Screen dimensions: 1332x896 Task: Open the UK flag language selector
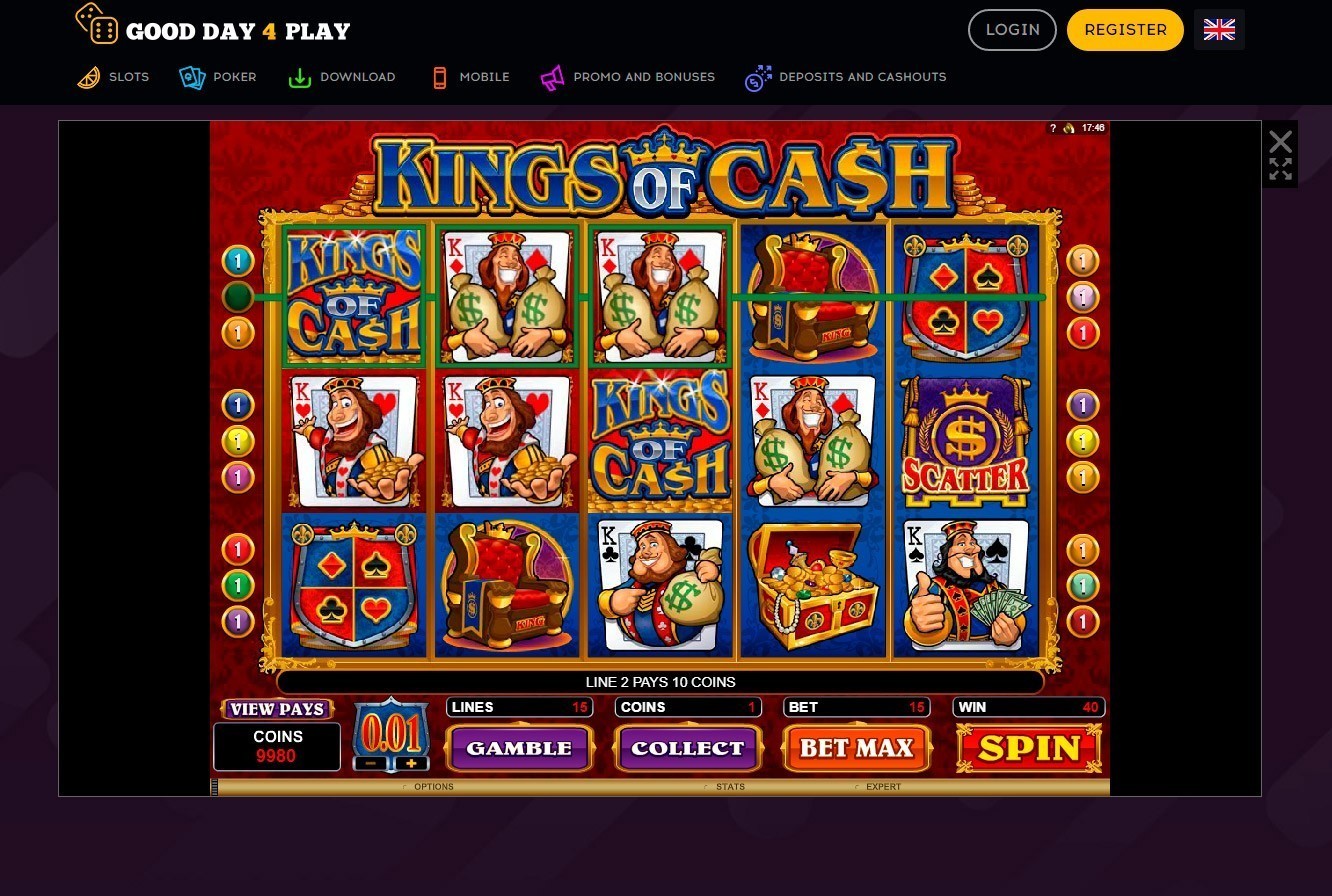(1219, 30)
